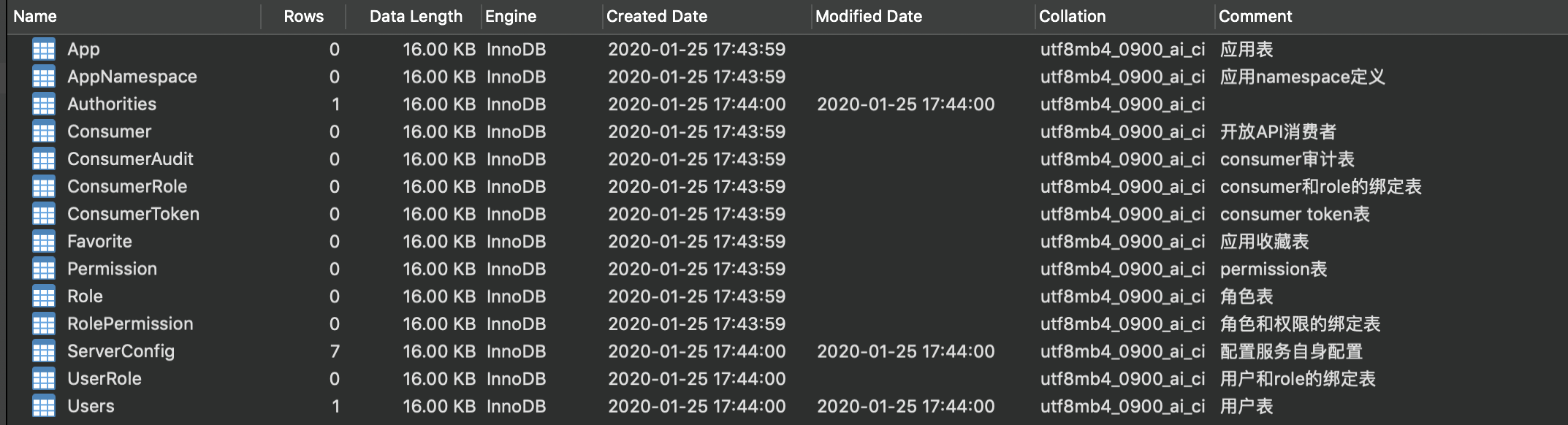Click the Collation column header
Screen dimensions: 1568x425
click(1071, 15)
